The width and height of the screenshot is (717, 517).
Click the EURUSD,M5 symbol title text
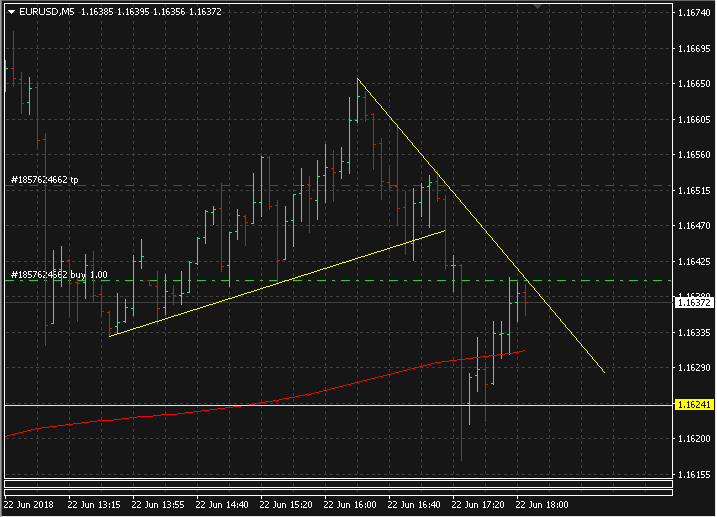coord(46,12)
